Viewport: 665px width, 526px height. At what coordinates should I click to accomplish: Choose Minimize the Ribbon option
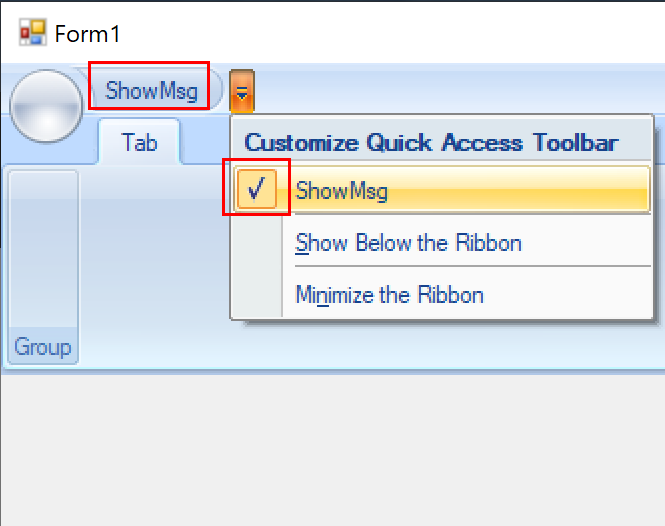click(x=389, y=295)
